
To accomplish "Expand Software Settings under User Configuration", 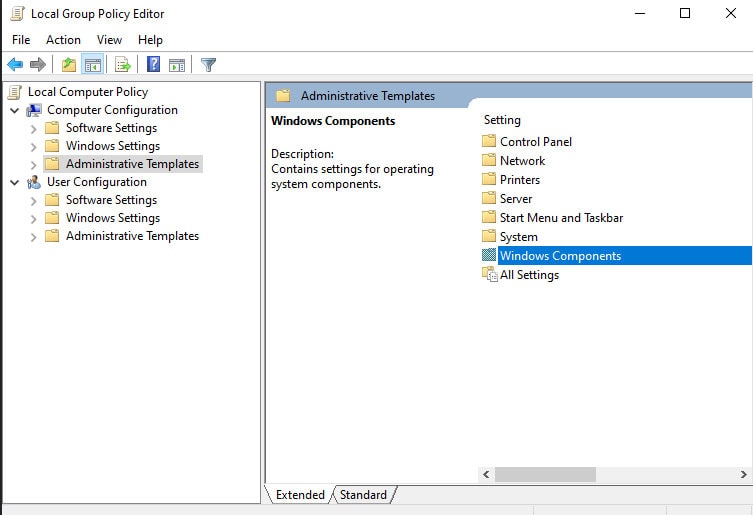I will pyautogui.click(x=33, y=201).
